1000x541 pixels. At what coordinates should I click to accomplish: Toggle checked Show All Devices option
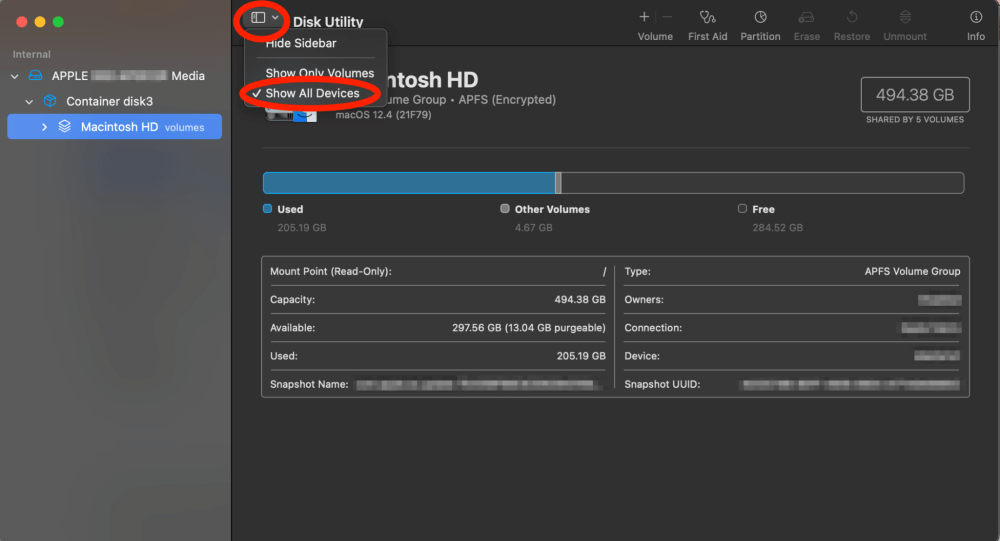point(312,93)
